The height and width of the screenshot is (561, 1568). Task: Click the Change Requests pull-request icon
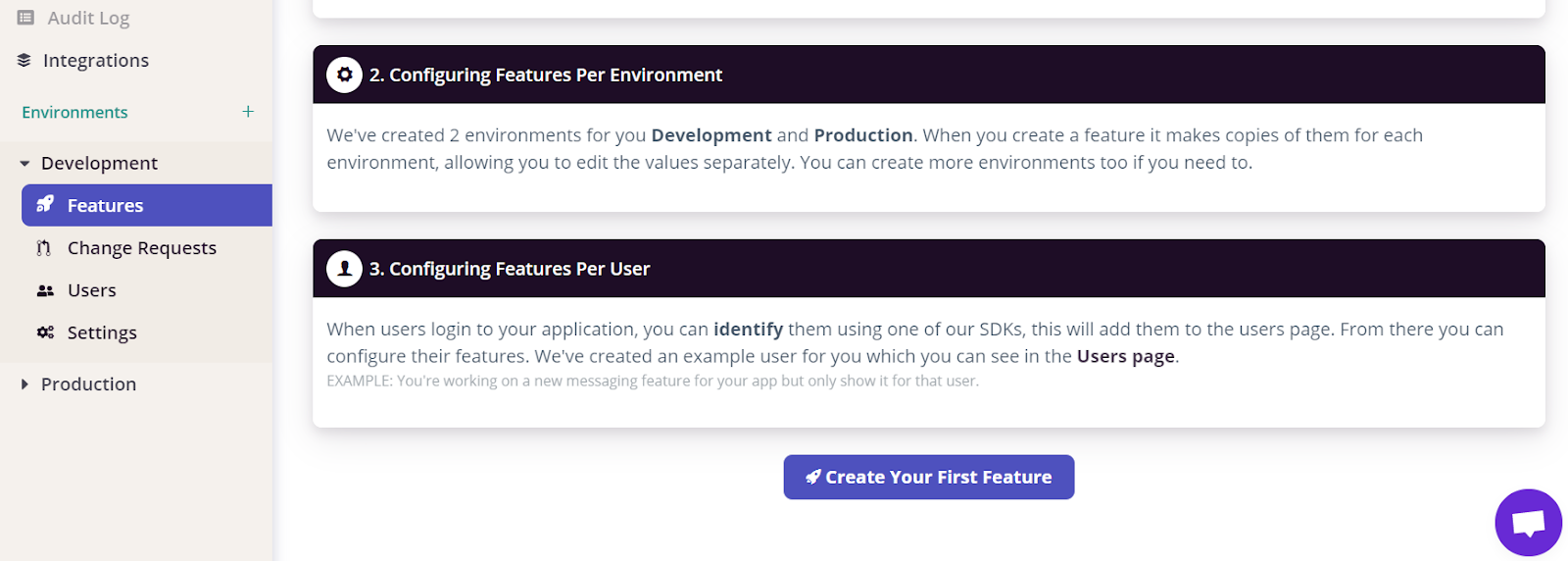44,248
